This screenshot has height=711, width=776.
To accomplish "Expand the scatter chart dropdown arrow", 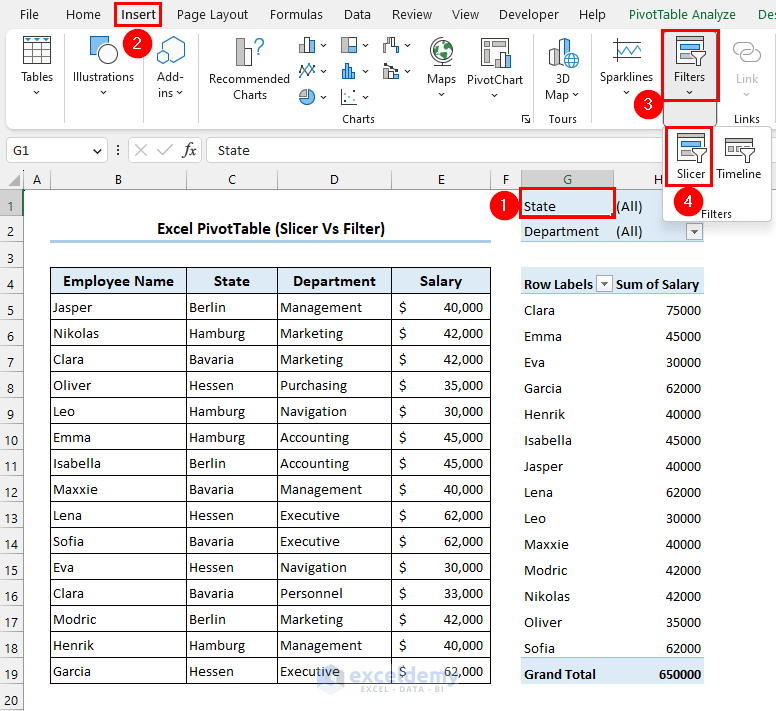I will pos(366,97).
